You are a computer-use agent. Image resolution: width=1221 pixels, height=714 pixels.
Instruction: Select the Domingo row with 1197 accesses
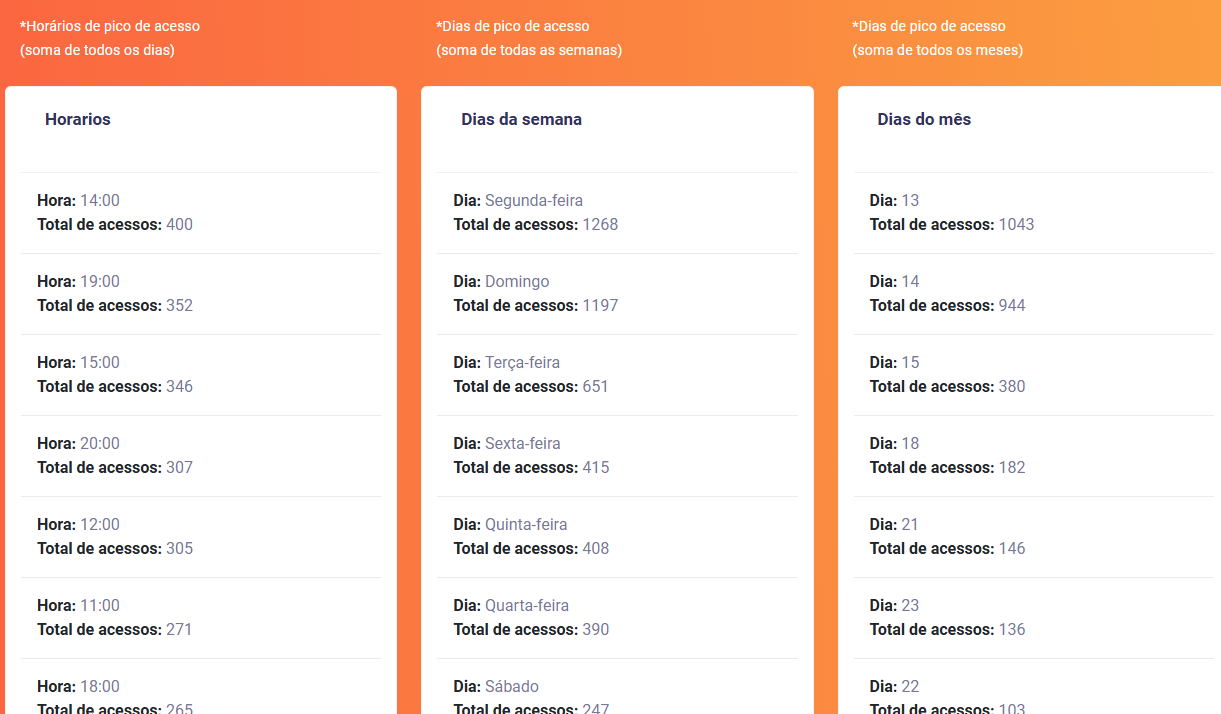[x=617, y=294]
